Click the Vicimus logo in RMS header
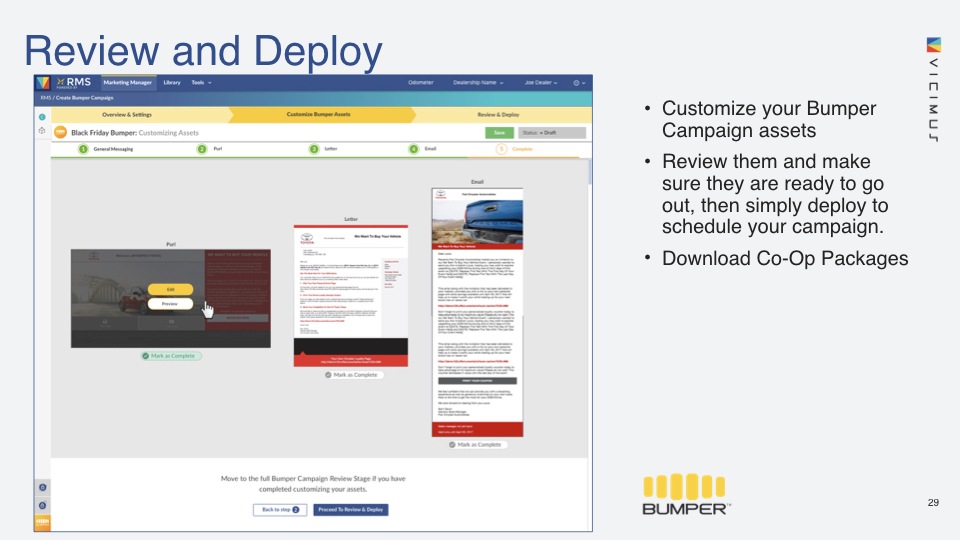Viewport: 960px width, 540px height. (x=42, y=83)
